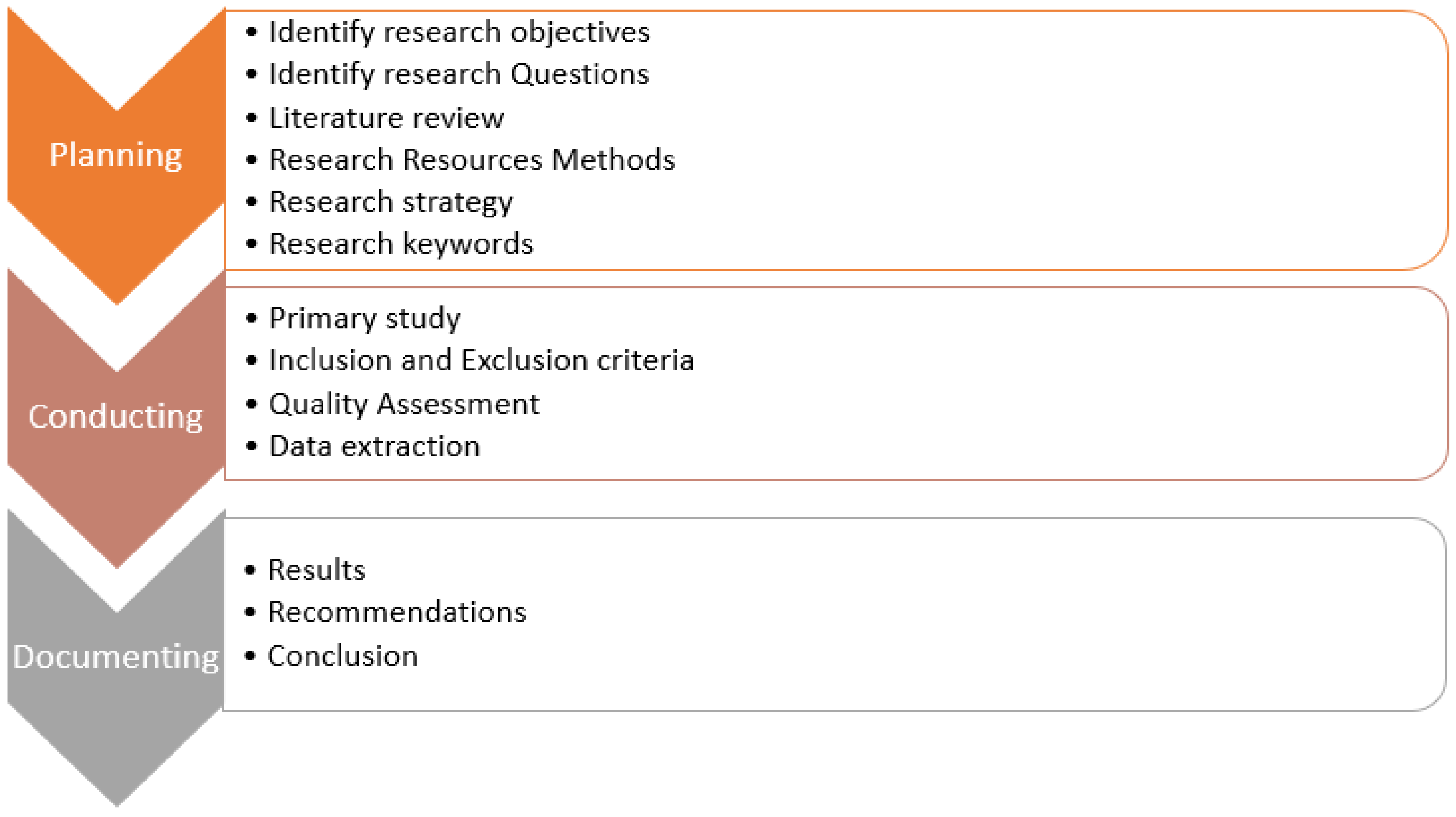
Task: Select the 'Quality Assessment' item
Action: (x=404, y=404)
